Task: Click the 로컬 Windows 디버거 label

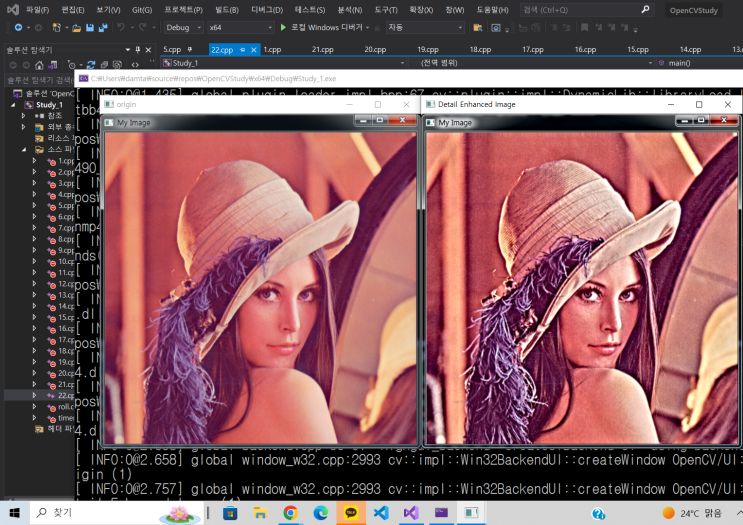Action: (326, 27)
